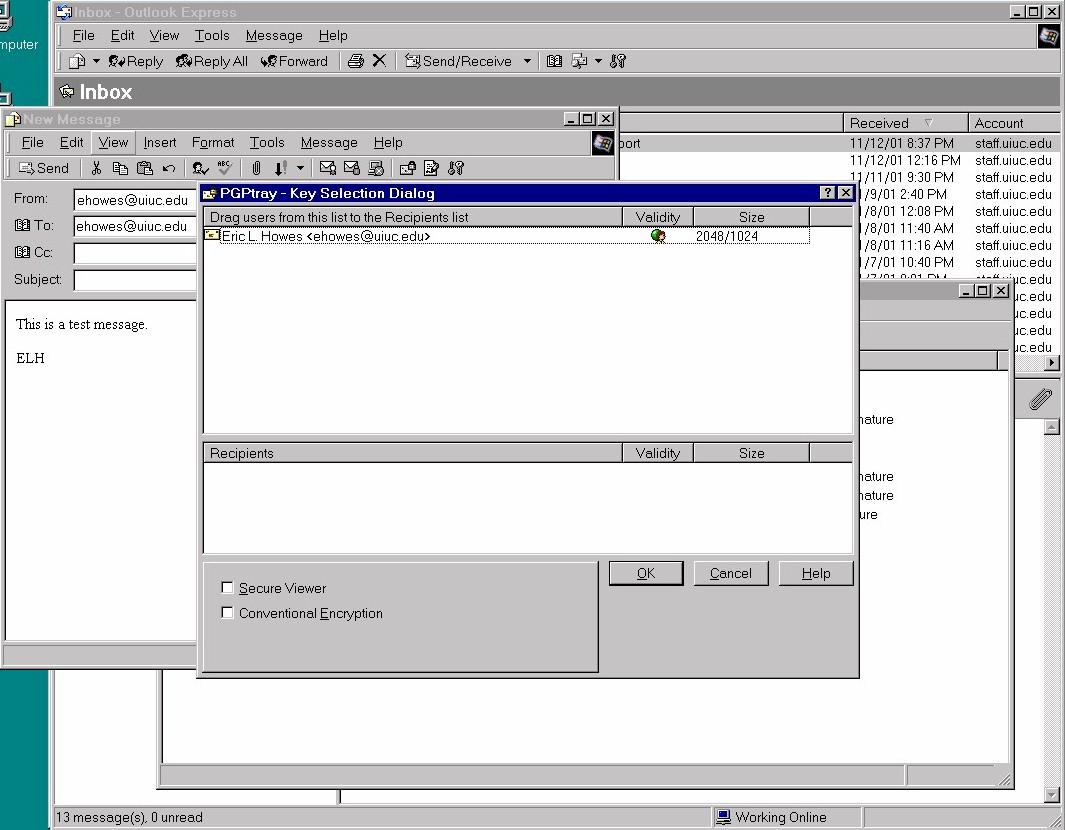1065x830 pixels.
Task: Click New Mail icon in Outlook Express
Action: tap(77, 61)
